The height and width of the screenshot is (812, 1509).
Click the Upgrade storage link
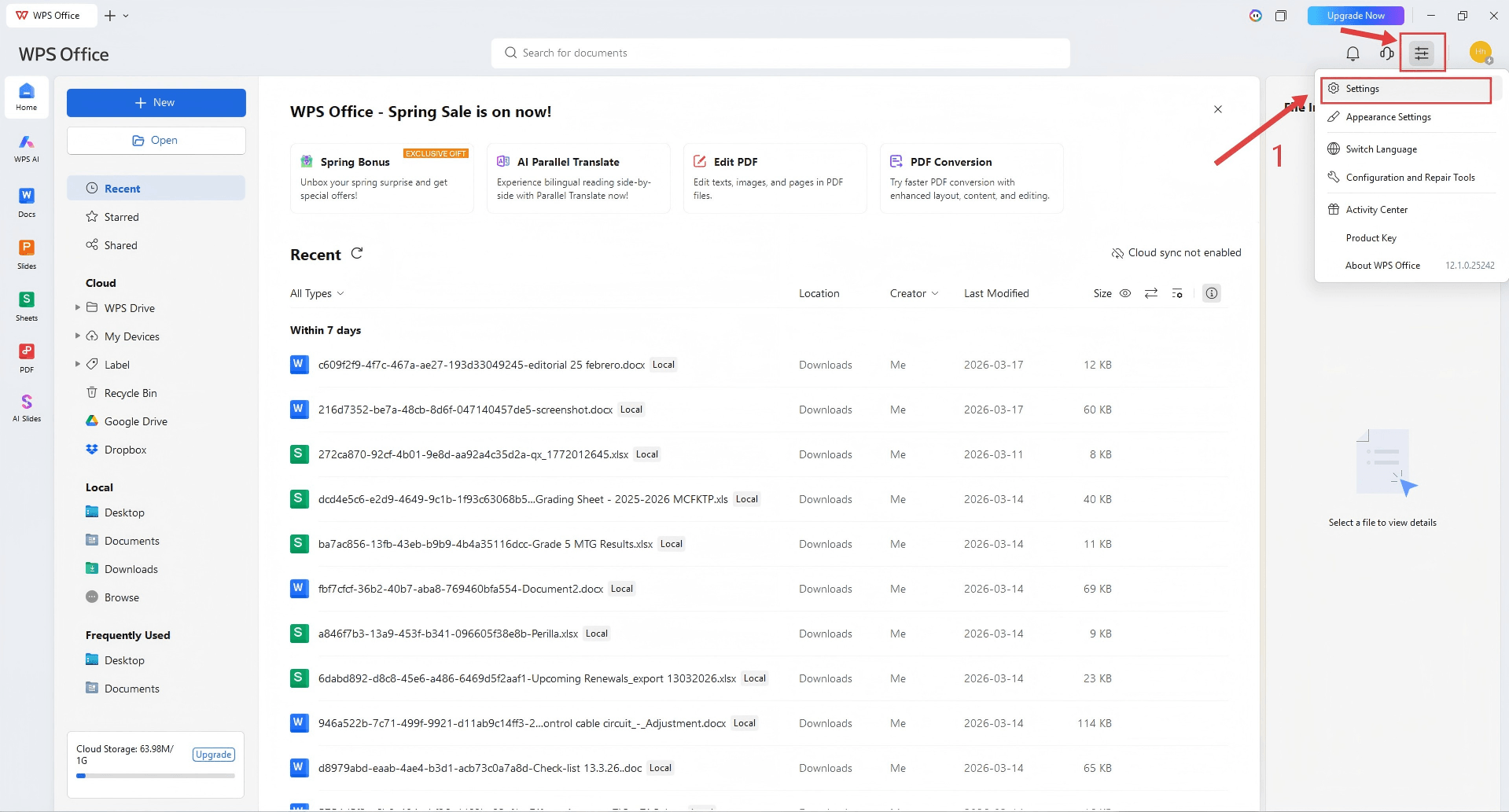pyautogui.click(x=213, y=755)
